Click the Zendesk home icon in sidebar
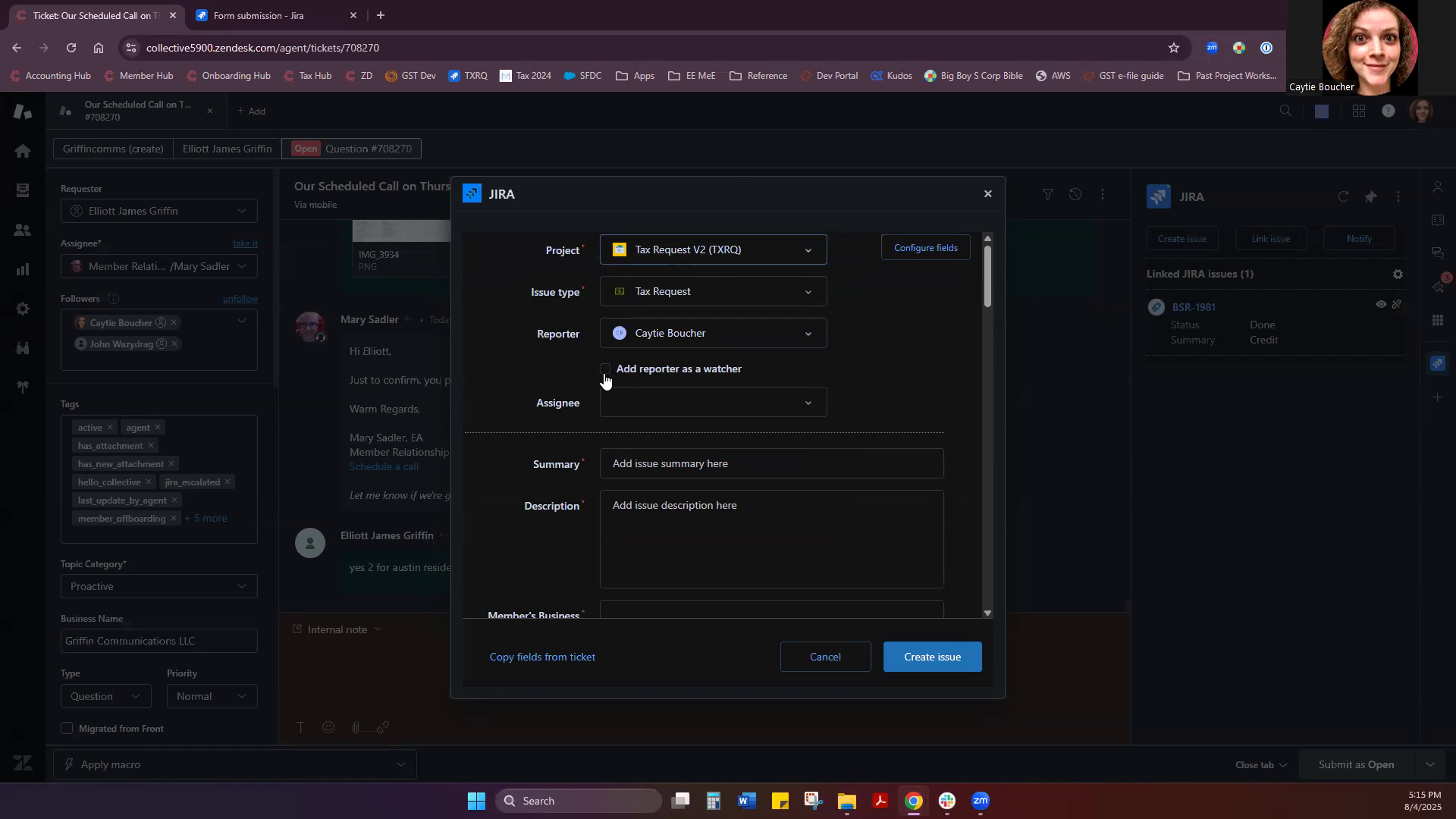 point(23,151)
